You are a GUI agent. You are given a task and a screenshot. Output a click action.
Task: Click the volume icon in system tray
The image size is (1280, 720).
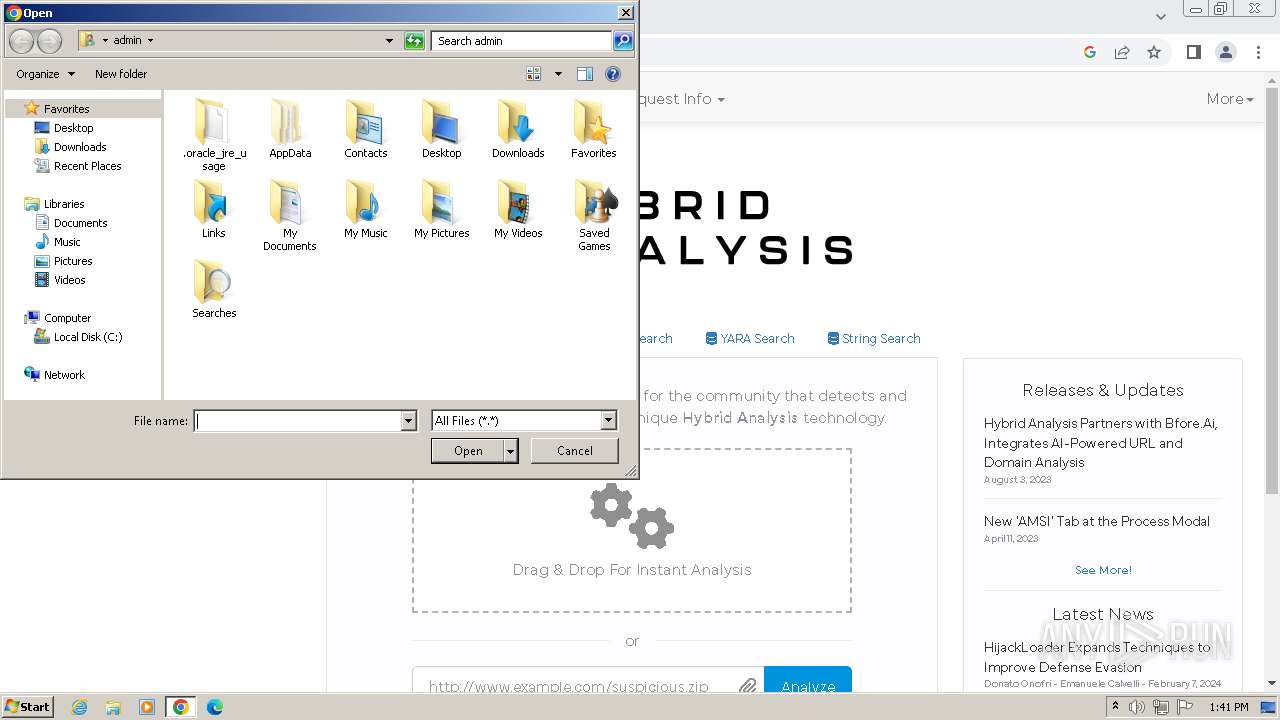tap(1137, 707)
